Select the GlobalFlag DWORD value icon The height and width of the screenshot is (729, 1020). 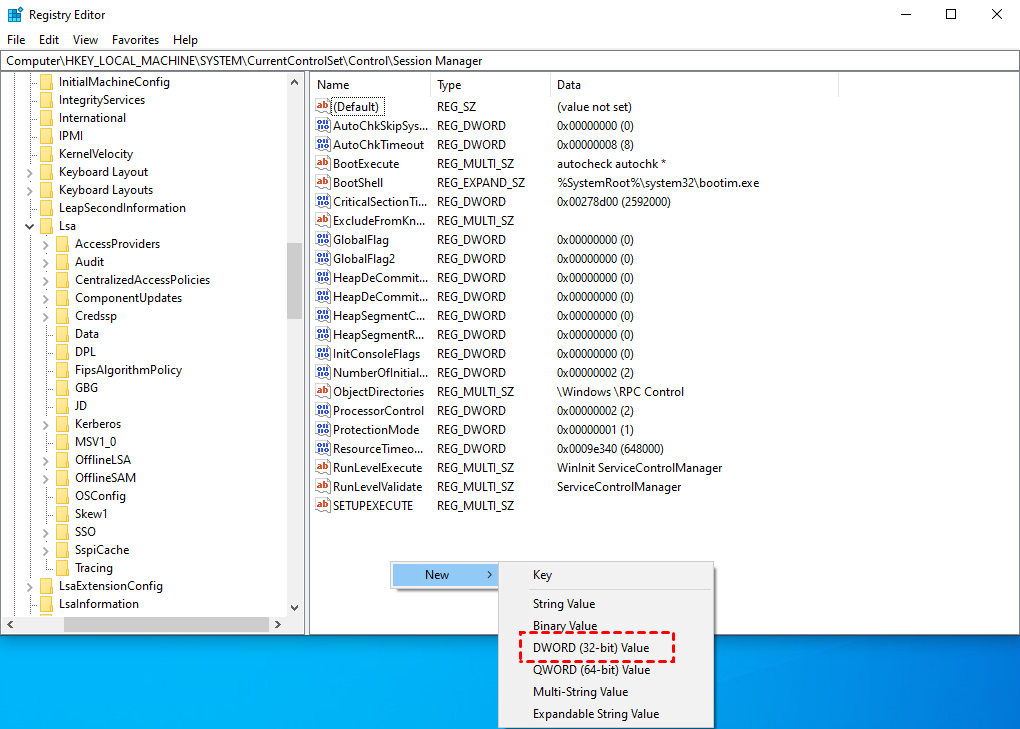pyautogui.click(x=323, y=240)
